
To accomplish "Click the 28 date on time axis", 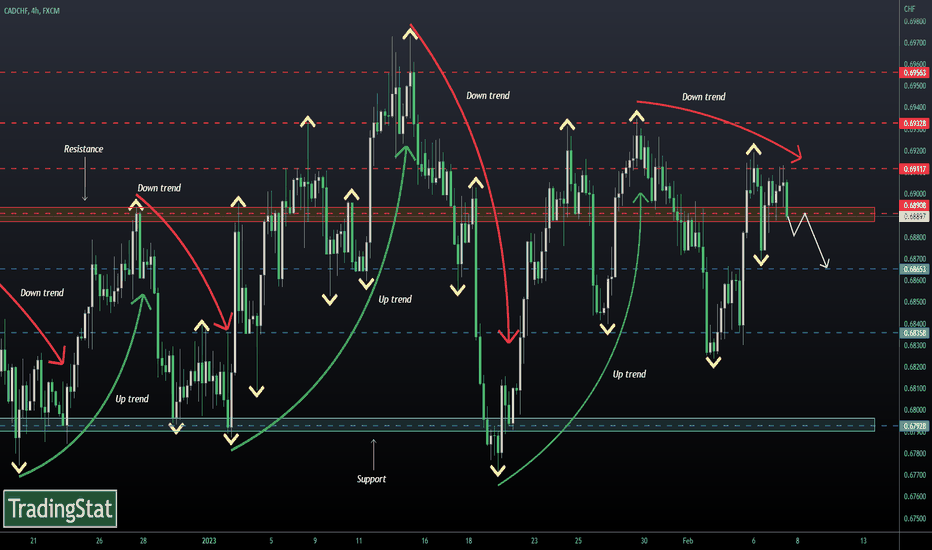I will pyautogui.click(x=143, y=541).
